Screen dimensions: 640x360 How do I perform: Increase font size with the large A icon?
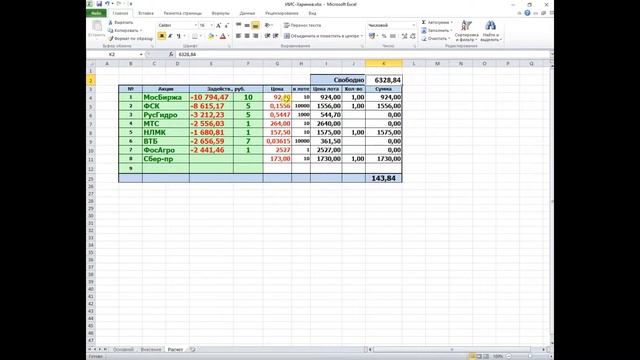pyautogui.click(x=218, y=25)
